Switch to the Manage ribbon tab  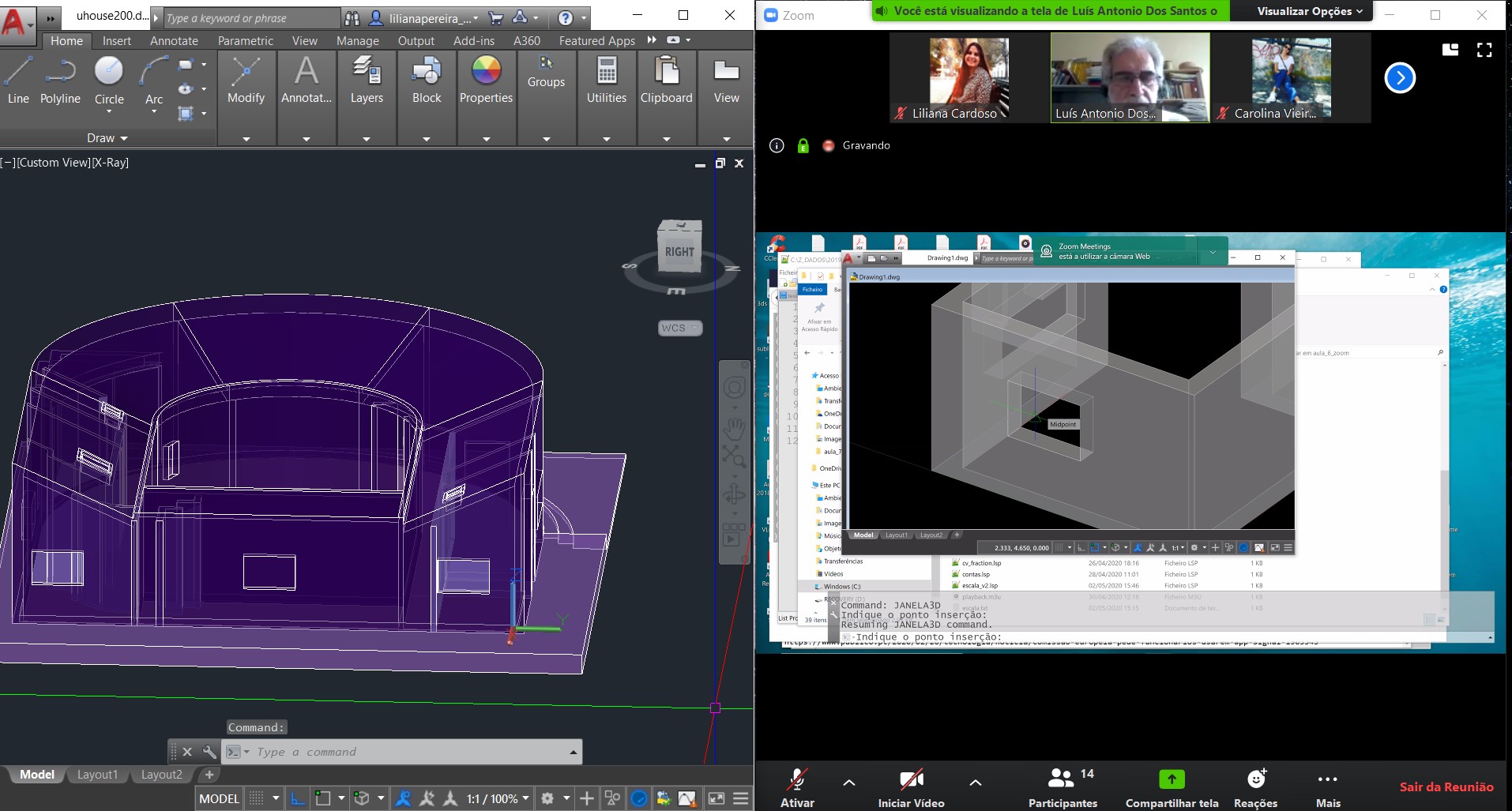(x=358, y=41)
